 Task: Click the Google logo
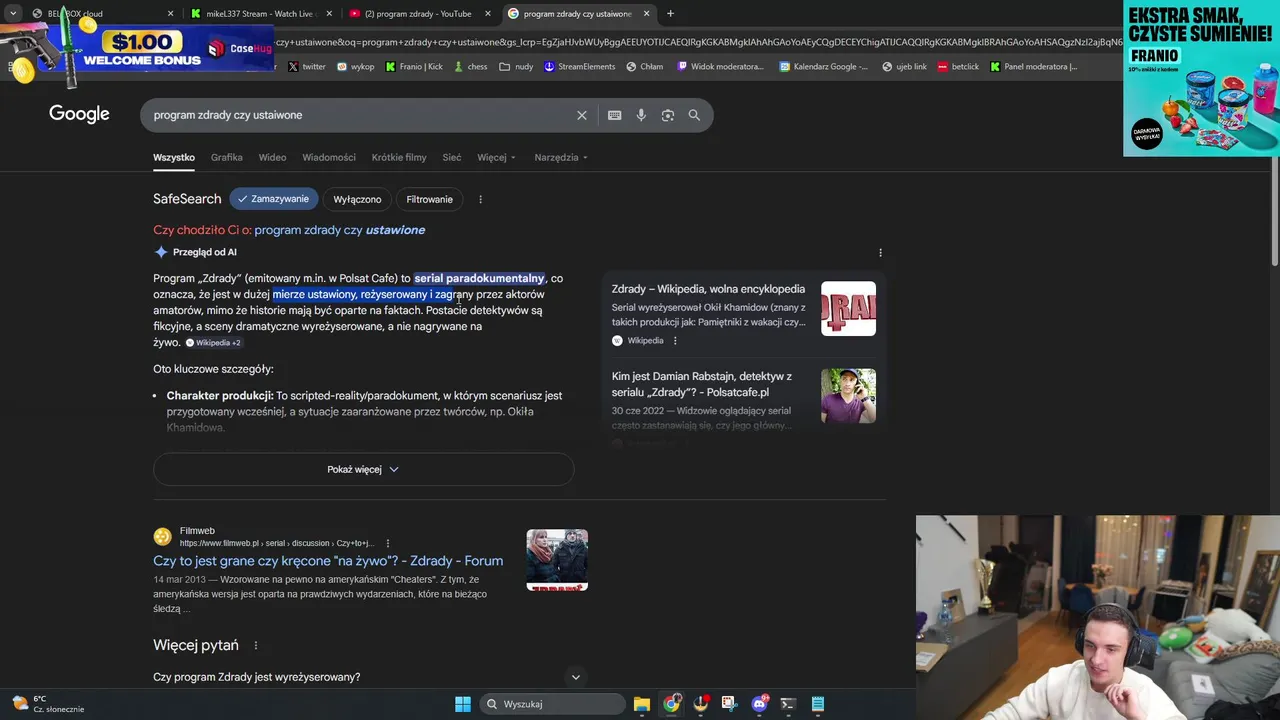[x=79, y=114]
